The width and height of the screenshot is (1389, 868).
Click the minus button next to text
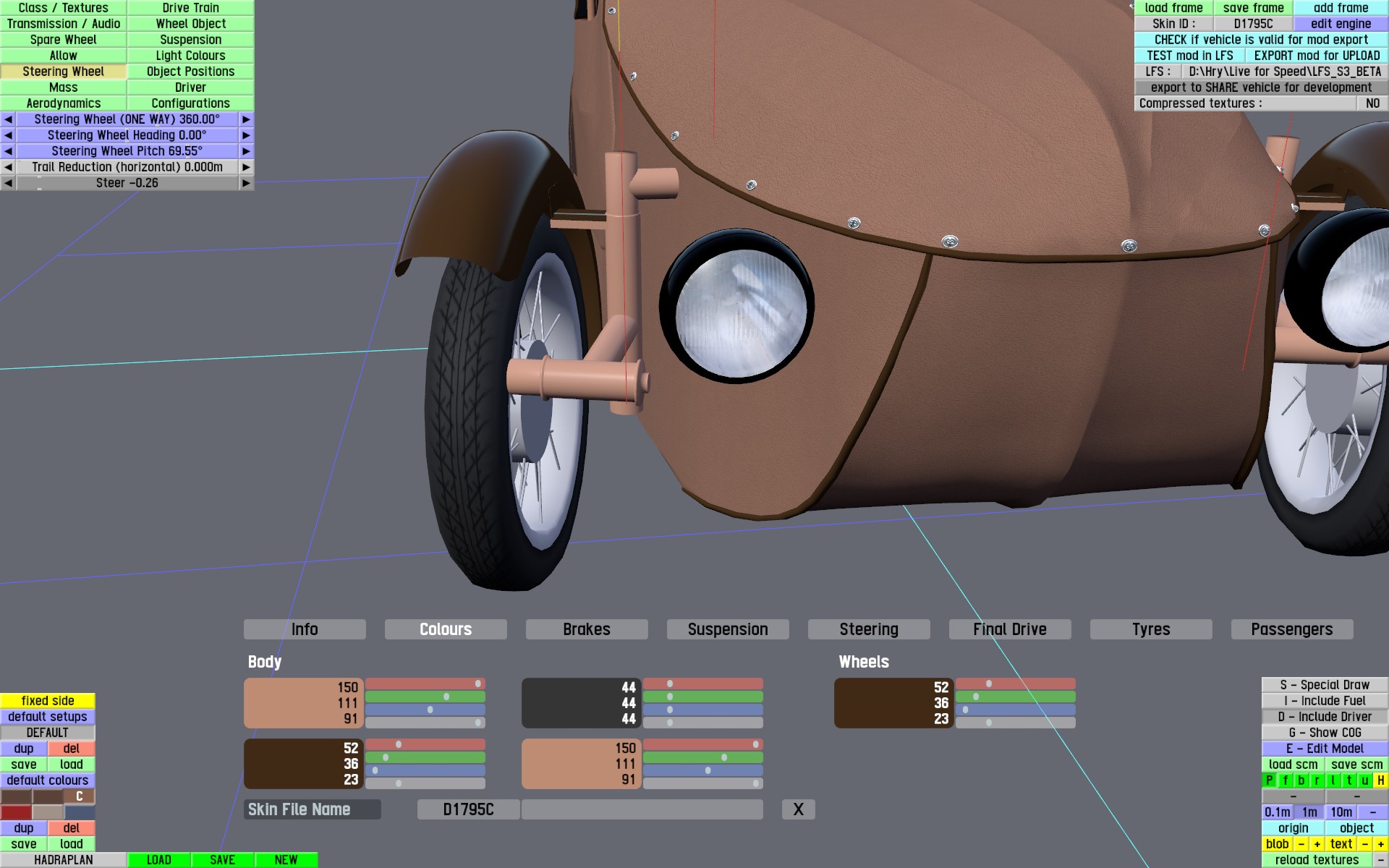(1364, 844)
